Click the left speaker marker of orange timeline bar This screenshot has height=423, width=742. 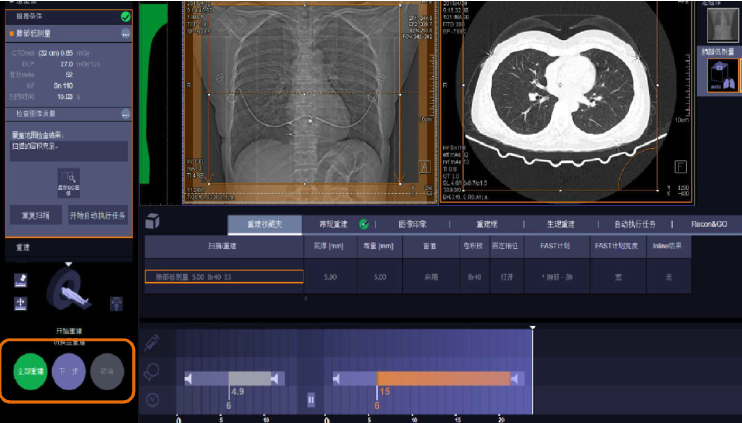click(336, 379)
